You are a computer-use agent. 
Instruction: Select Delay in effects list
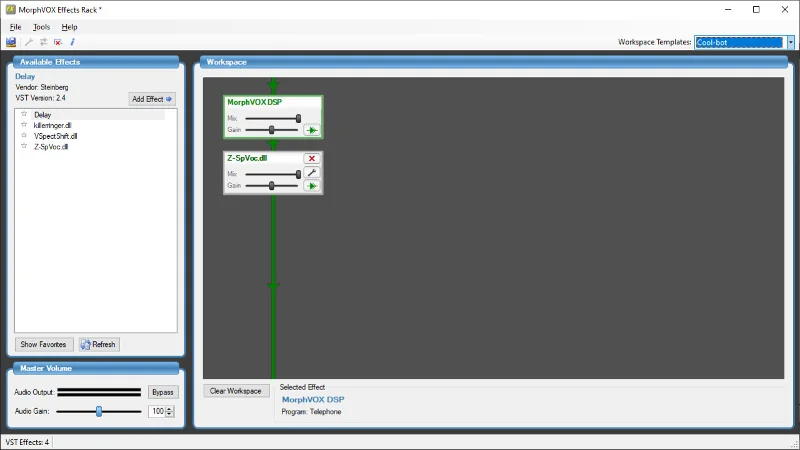(42, 115)
